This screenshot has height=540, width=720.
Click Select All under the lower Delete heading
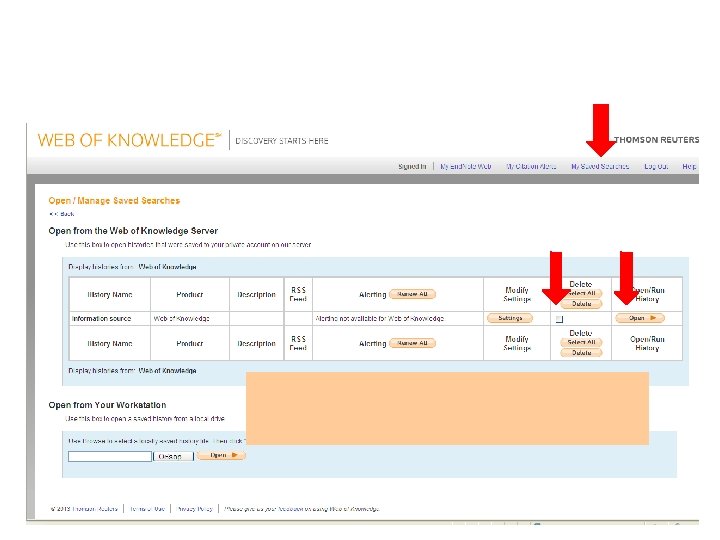[x=581, y=342]
